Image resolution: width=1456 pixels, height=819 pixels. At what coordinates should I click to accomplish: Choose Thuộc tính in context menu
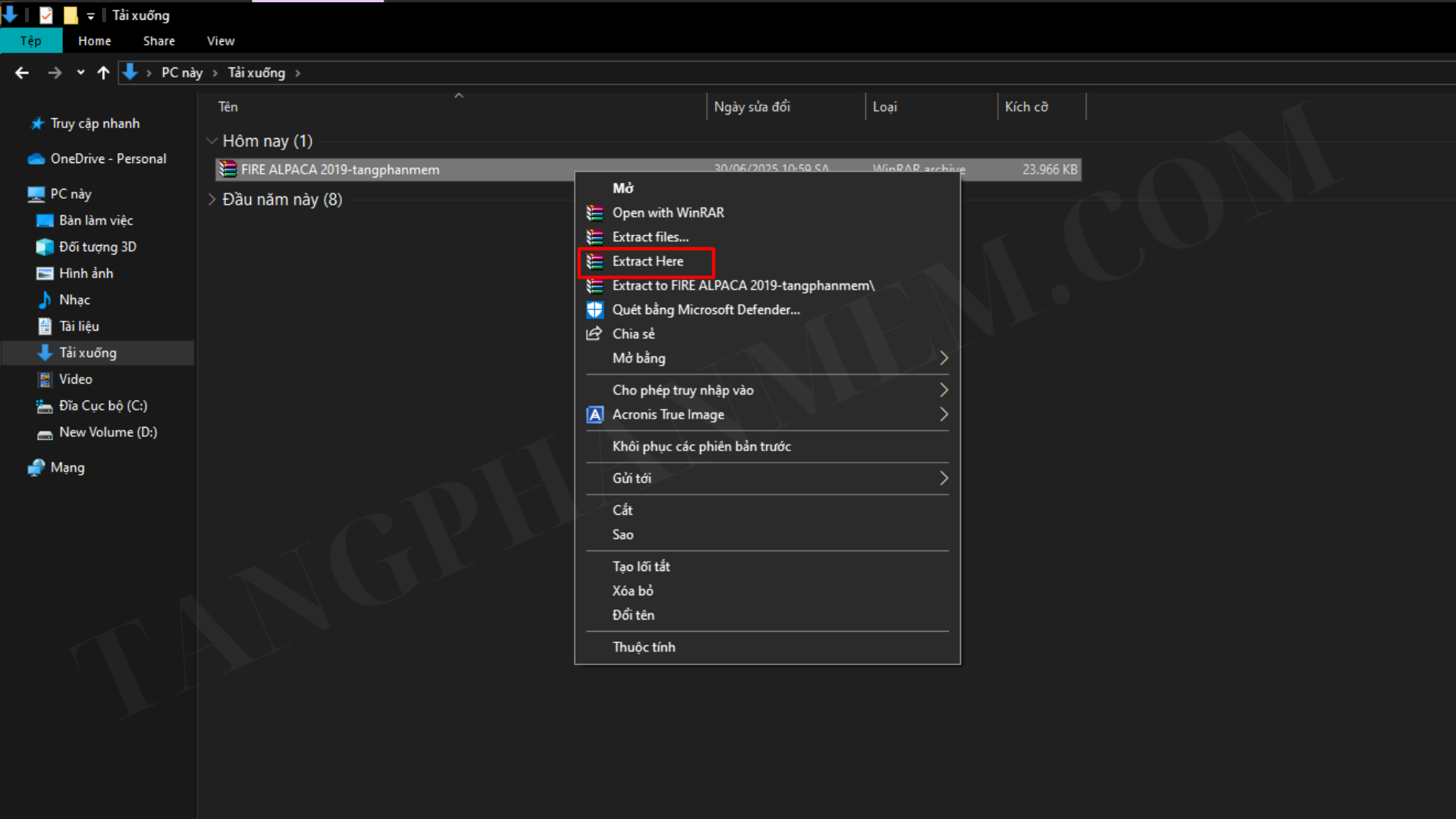[x=643, y=647]
